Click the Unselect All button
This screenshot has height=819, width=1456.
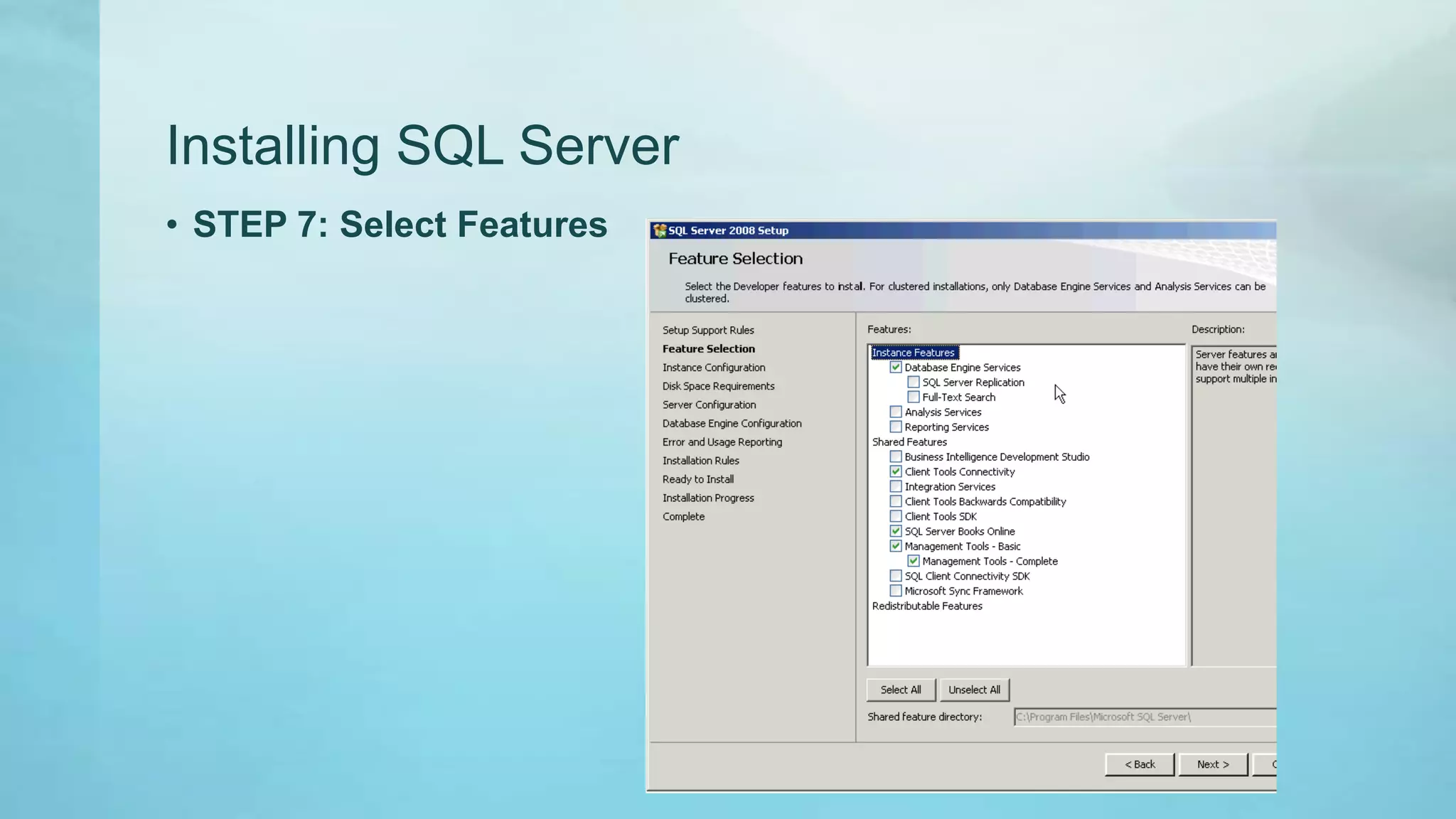point(974,690)
